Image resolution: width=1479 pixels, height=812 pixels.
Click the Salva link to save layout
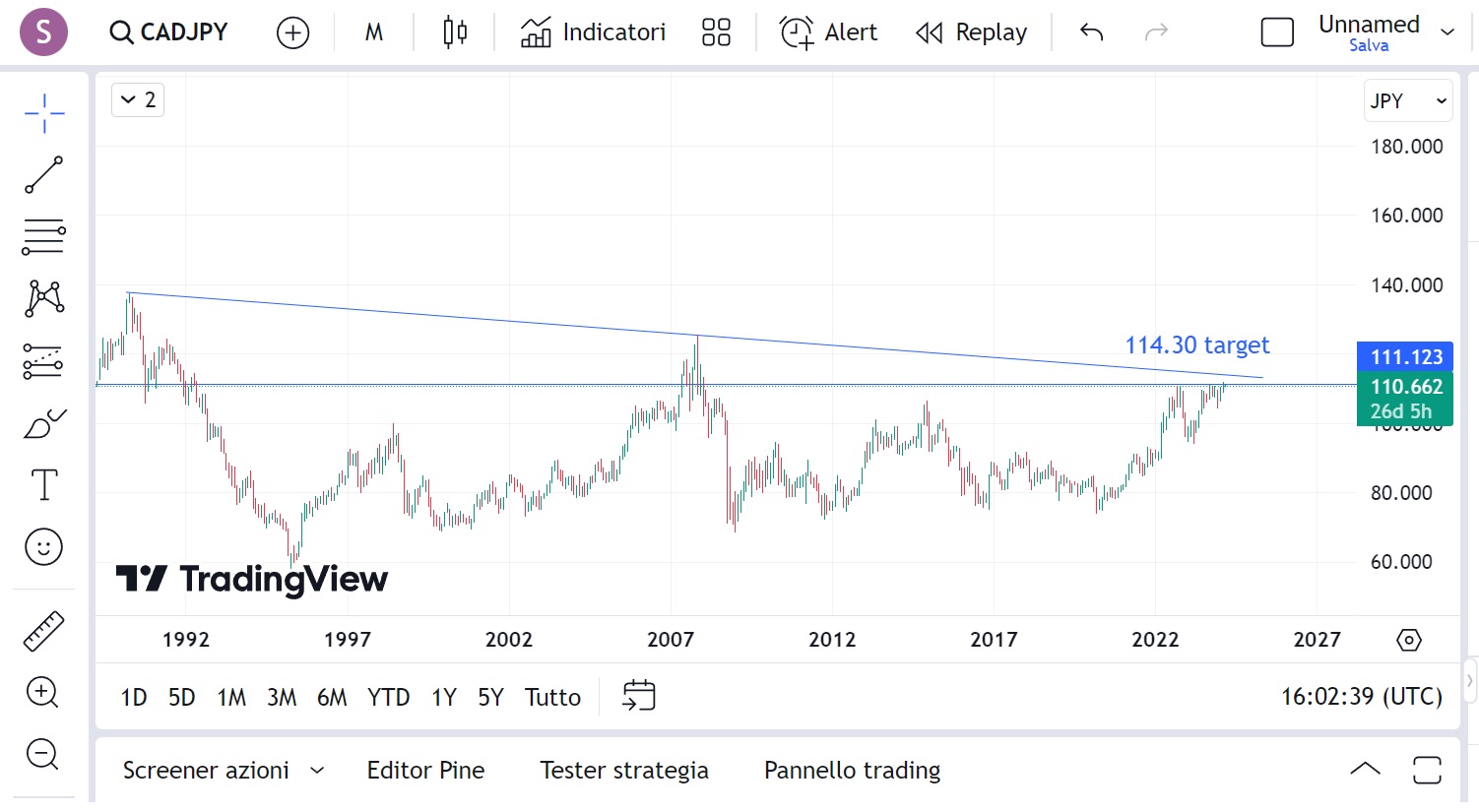1369,44
